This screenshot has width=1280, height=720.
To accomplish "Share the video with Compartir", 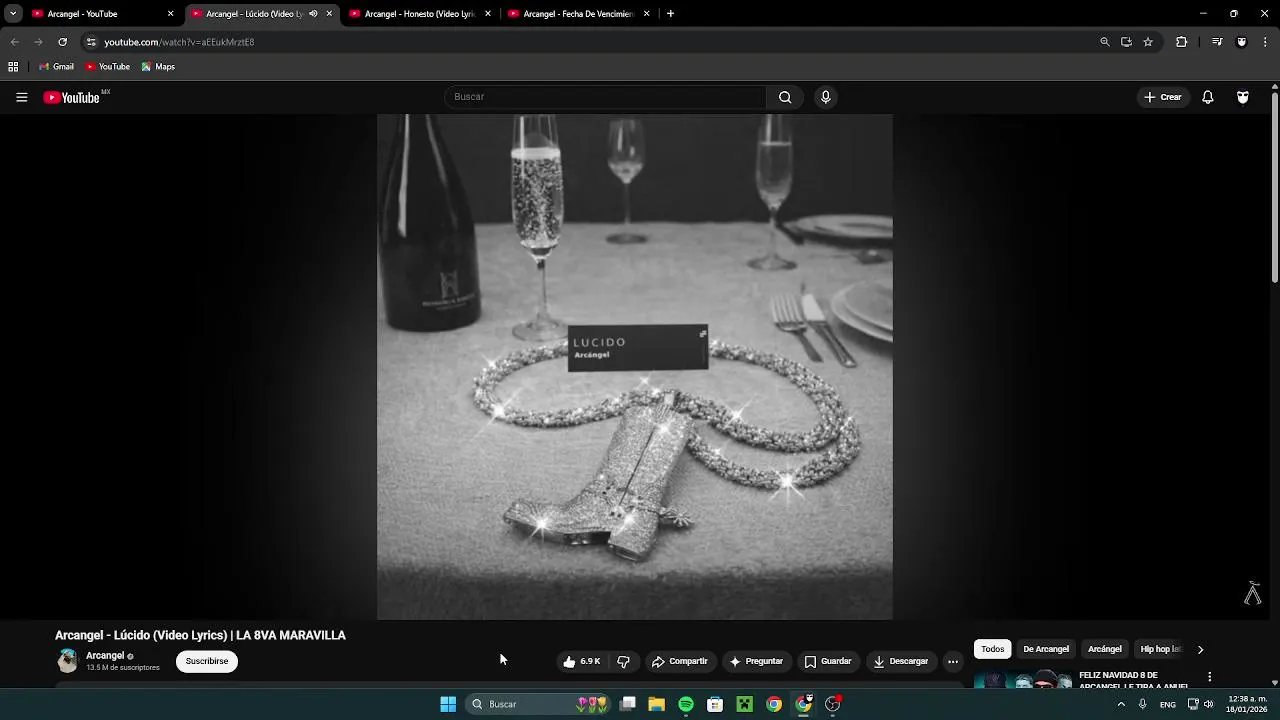I will point(680,661).
